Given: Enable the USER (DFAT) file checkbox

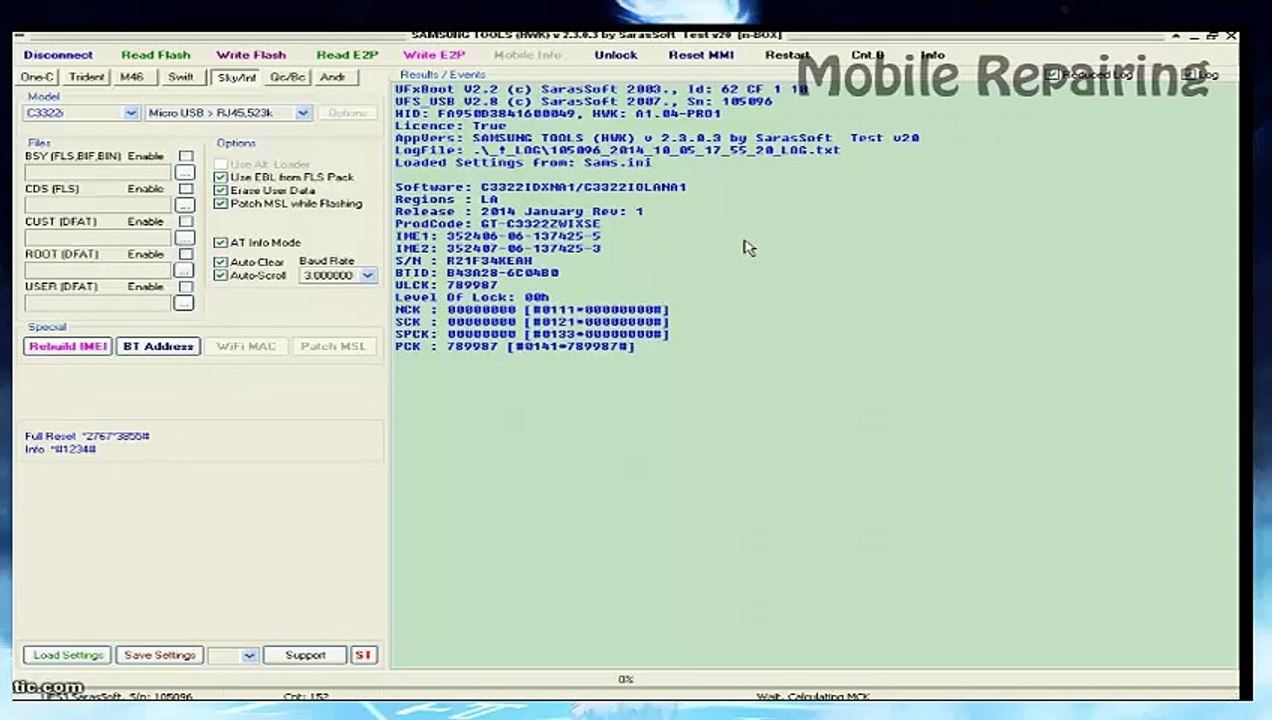Looking at the screenshot, I should click(185, 287).
